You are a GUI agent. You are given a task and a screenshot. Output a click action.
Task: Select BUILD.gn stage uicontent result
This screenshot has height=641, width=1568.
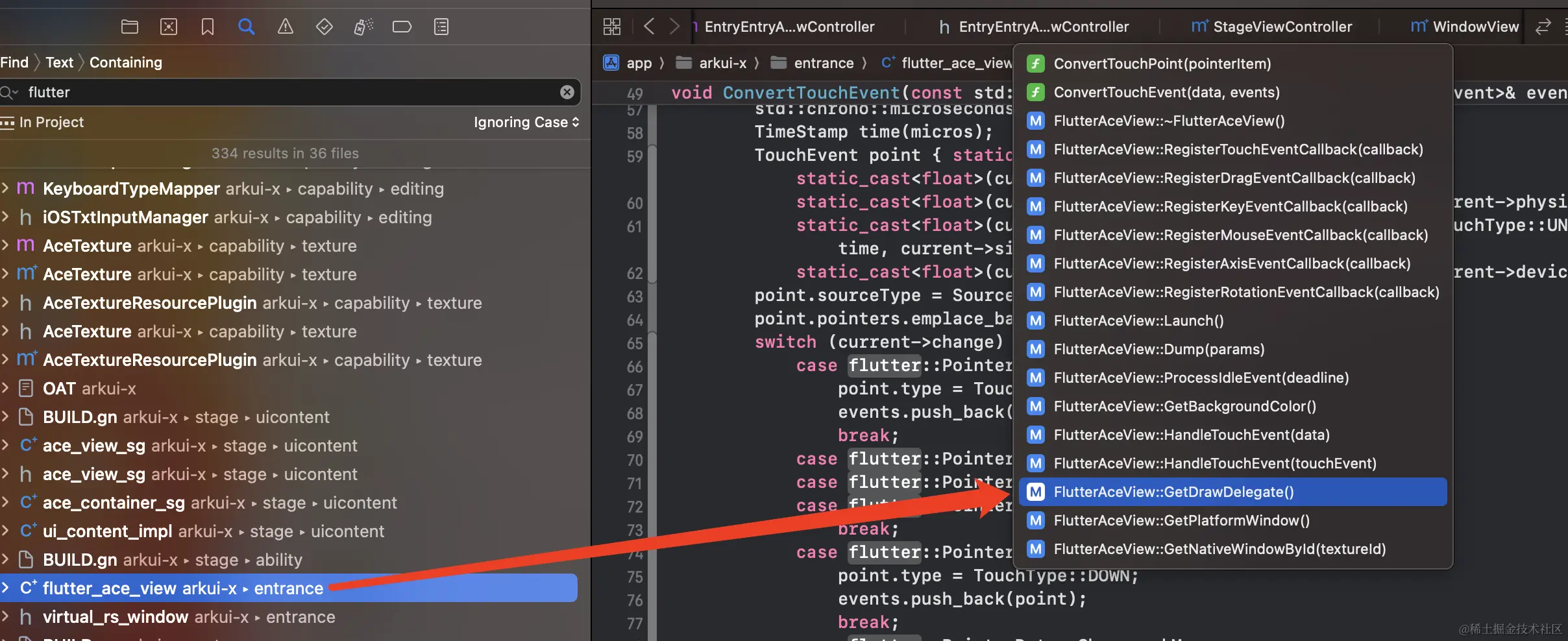tap(289, 417)
